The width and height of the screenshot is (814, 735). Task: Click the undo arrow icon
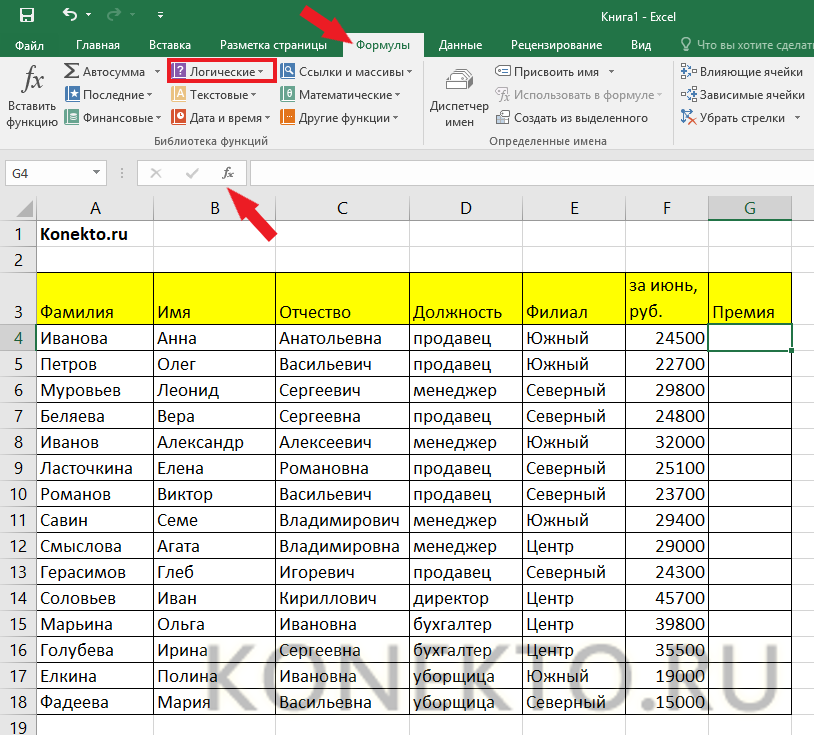pos(70,16)
